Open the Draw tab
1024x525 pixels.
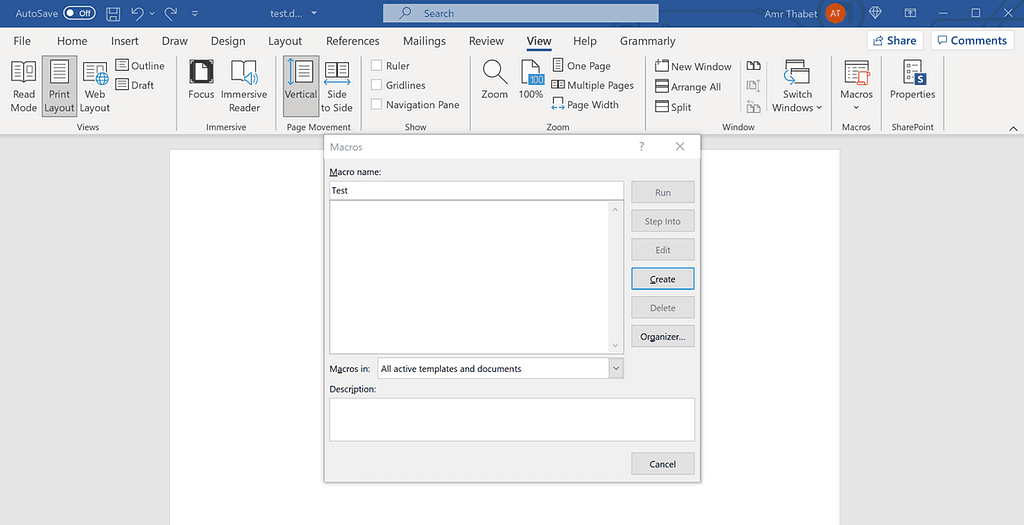(x=174, y=40)
